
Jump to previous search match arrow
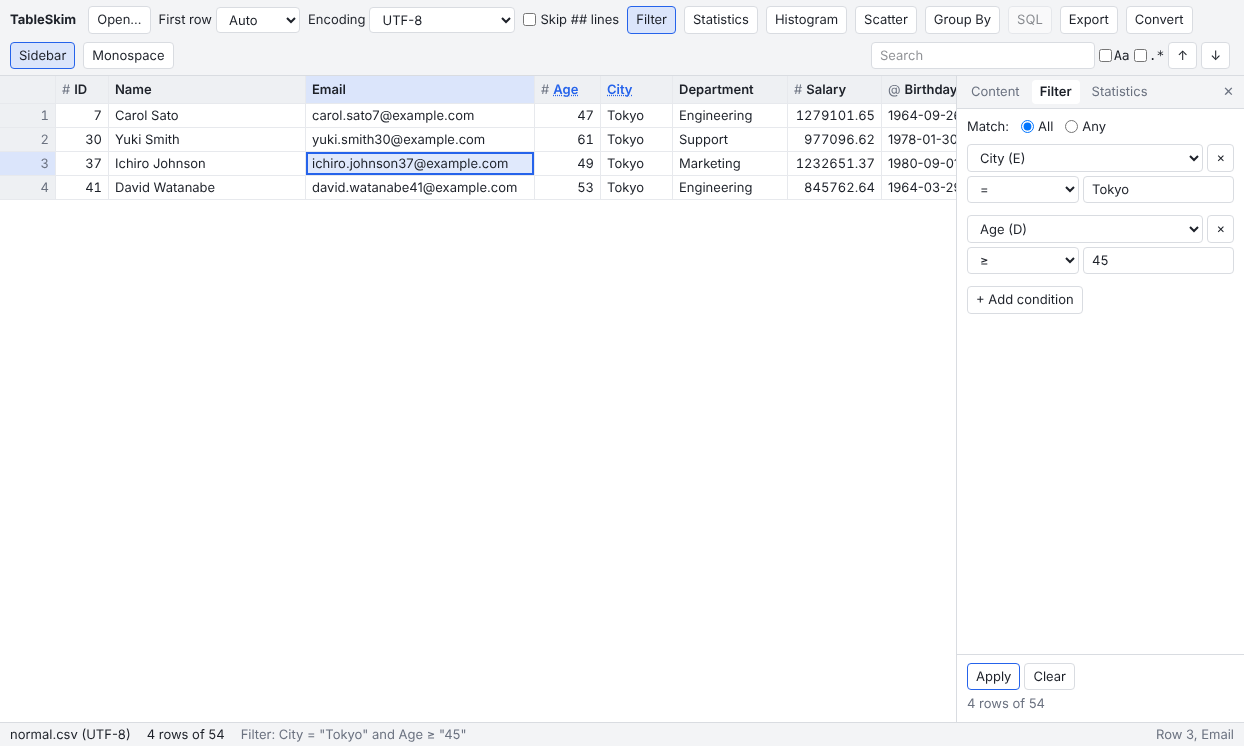click(1182, 56)
